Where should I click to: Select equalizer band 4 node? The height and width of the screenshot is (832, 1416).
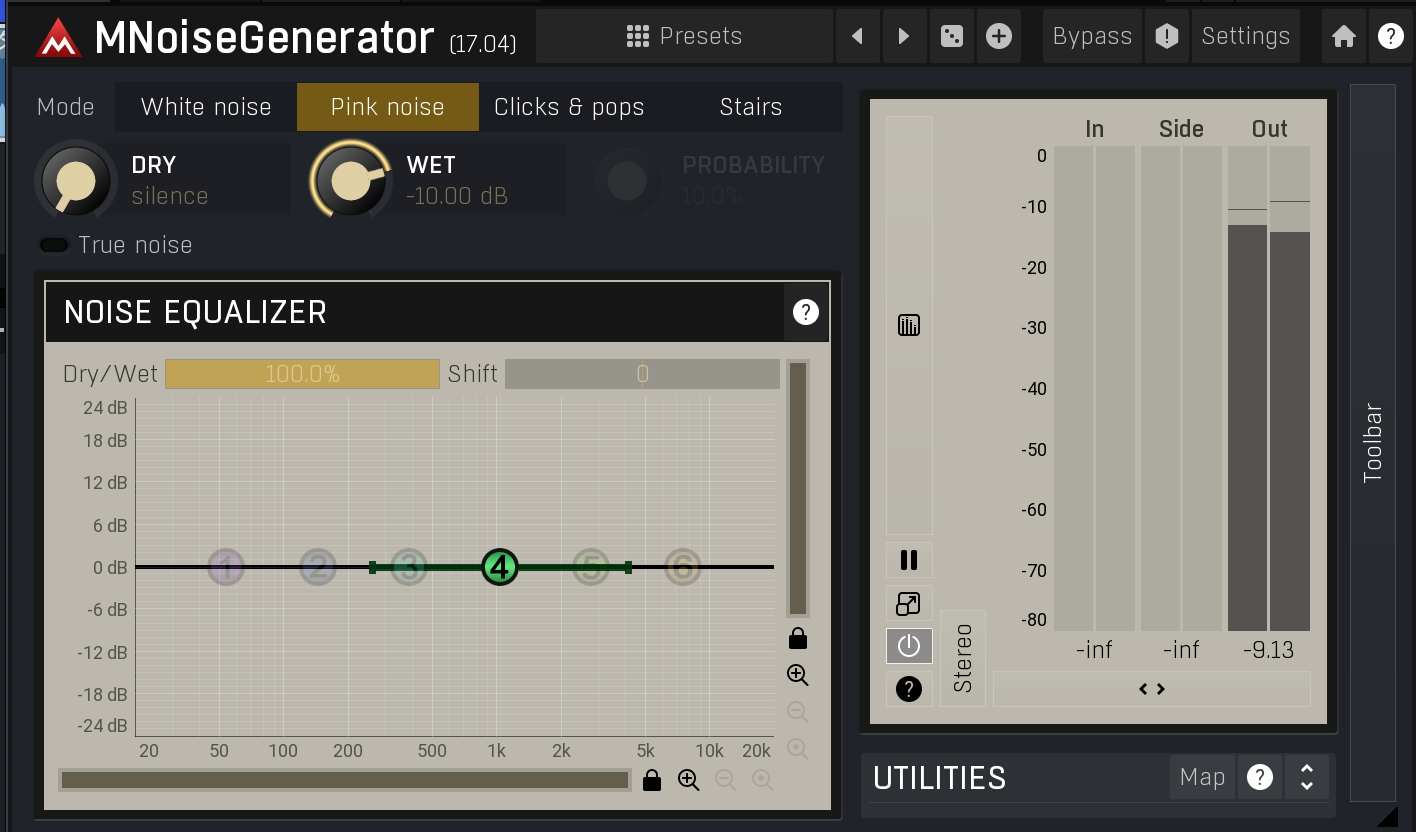pyautogui.click(x=500, y=568)
